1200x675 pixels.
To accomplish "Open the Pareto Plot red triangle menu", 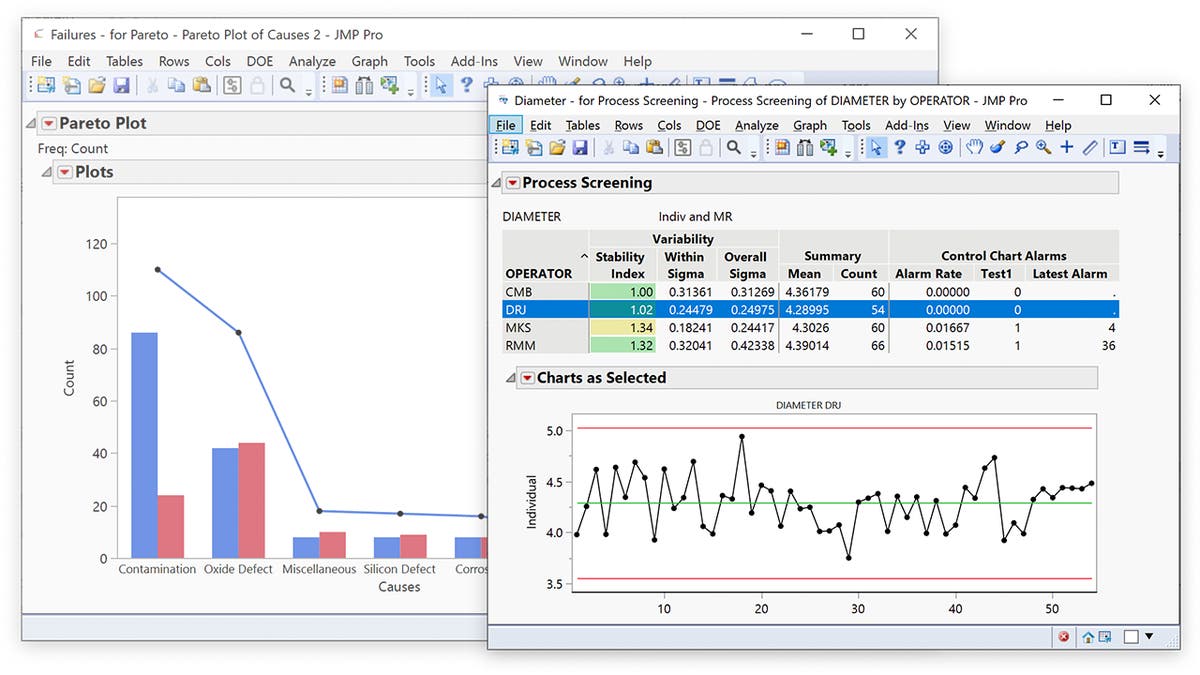I will click(49, 123).
